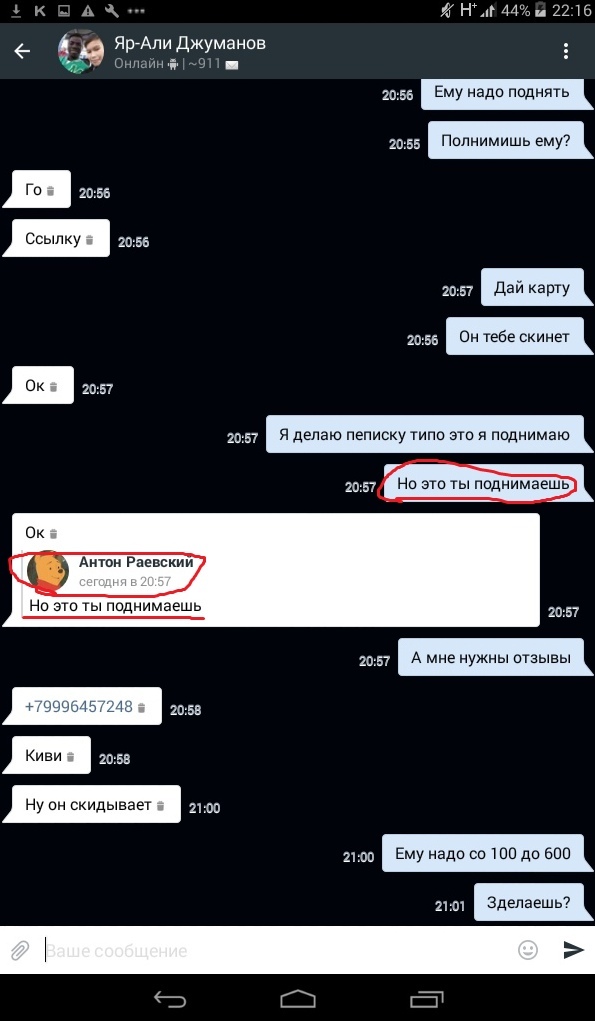
Task: Tap the Android recent apps button
Action: (x=426, y=998)
